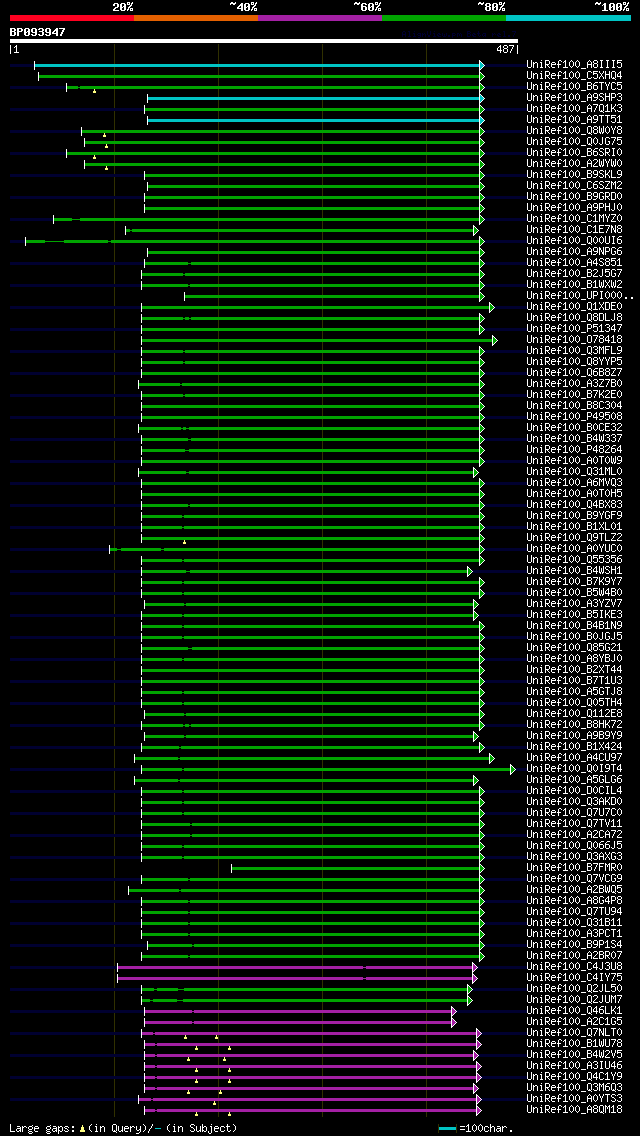Click the green ~80% identity legend segment
This screenshot has width=640, height=1136.
(x=444, y=17)
